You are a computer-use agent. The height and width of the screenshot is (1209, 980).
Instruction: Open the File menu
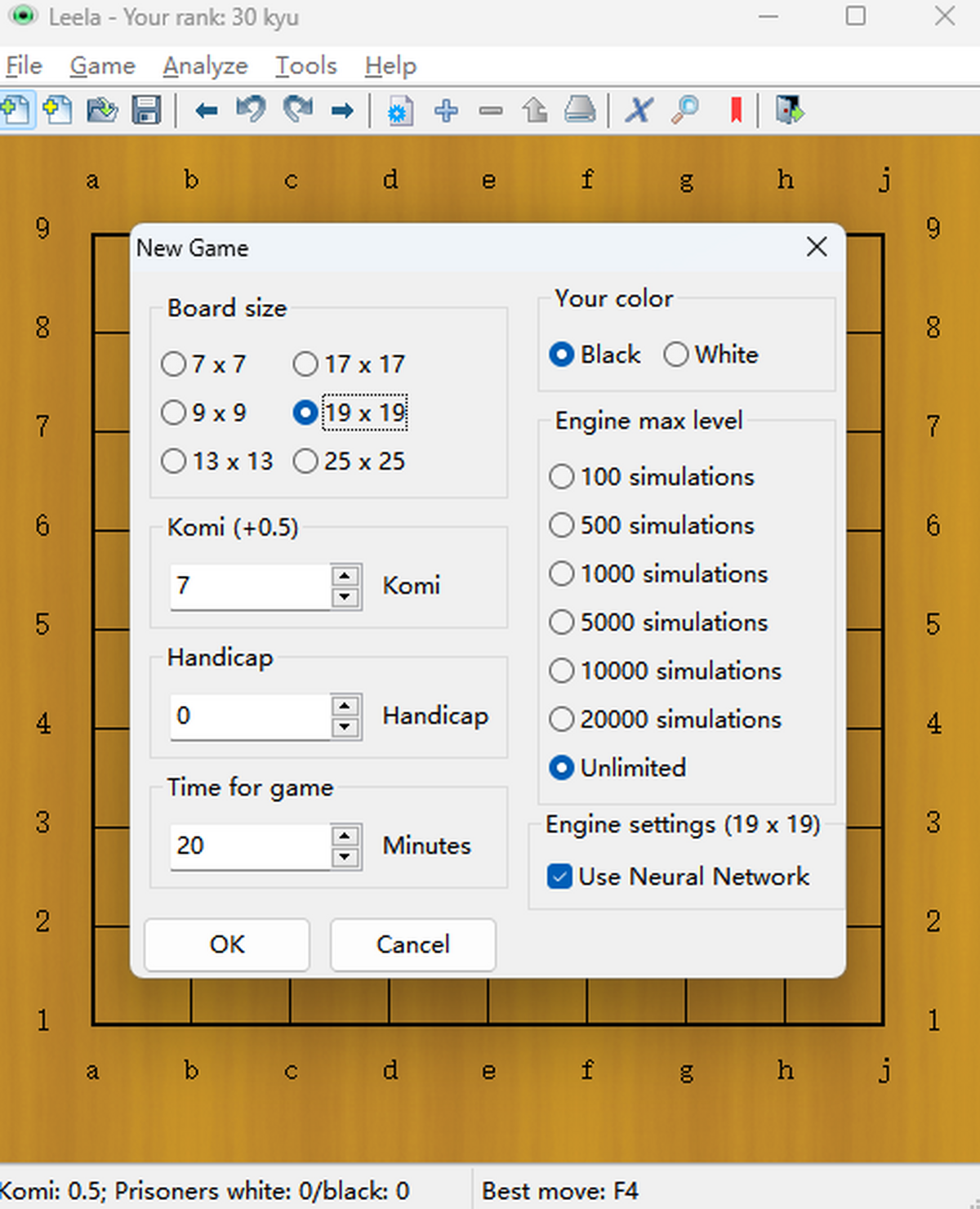[x=24, y=65]
